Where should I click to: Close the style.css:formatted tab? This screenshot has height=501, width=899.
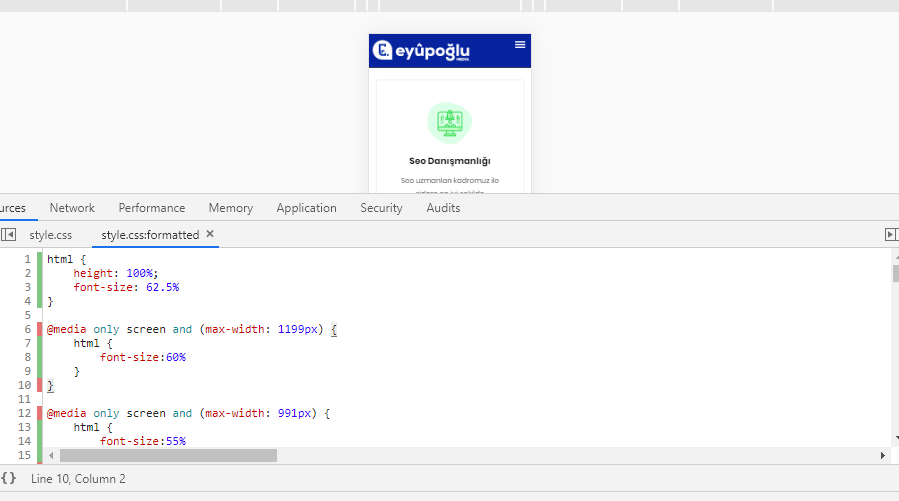coord(210,234)
